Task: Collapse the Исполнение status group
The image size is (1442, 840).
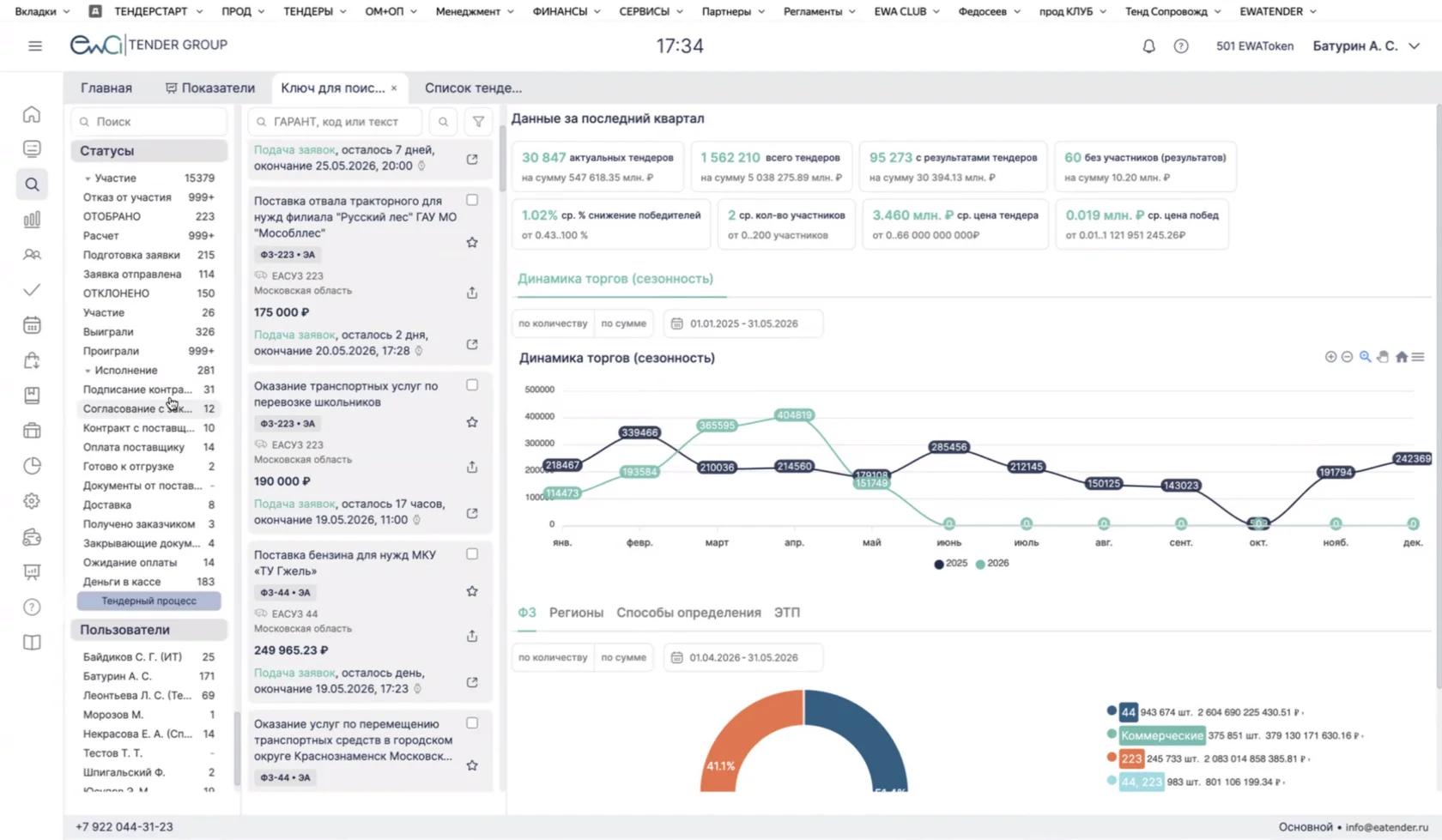Action: click(x=88, y=371)
